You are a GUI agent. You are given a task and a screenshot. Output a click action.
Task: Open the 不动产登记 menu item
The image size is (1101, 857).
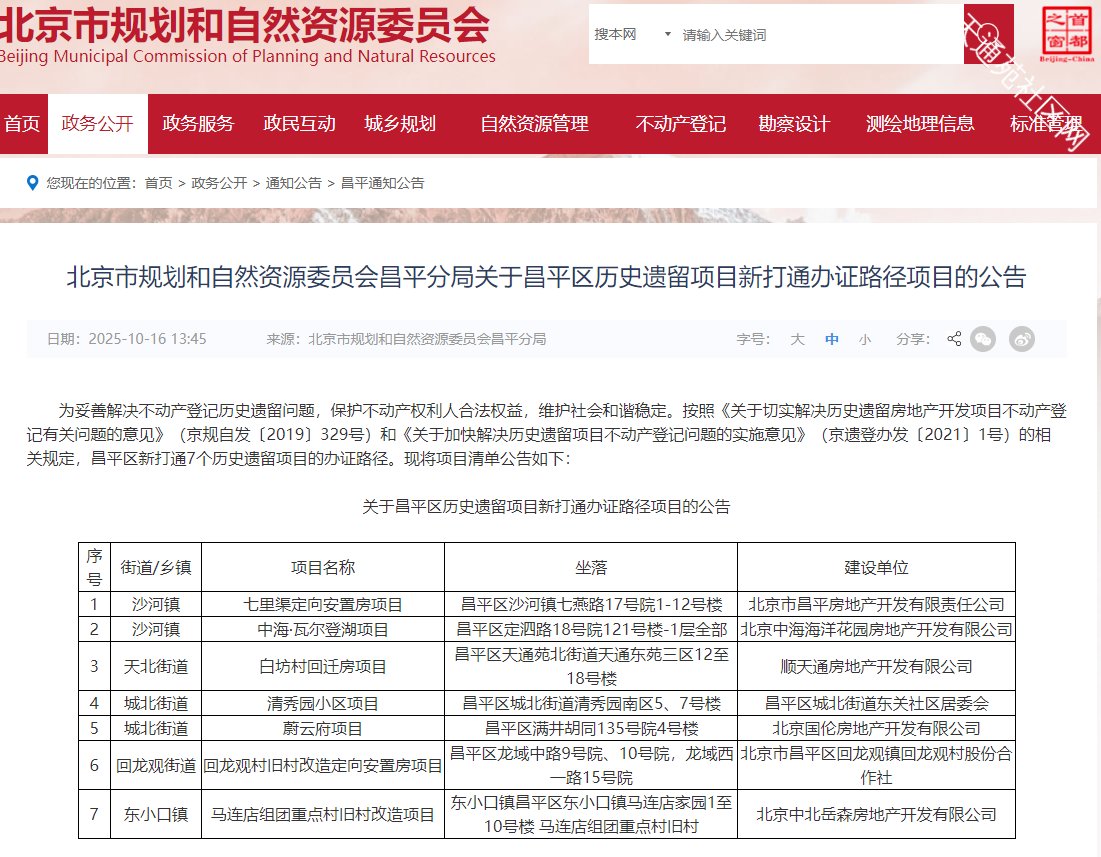tap(680, 124)
